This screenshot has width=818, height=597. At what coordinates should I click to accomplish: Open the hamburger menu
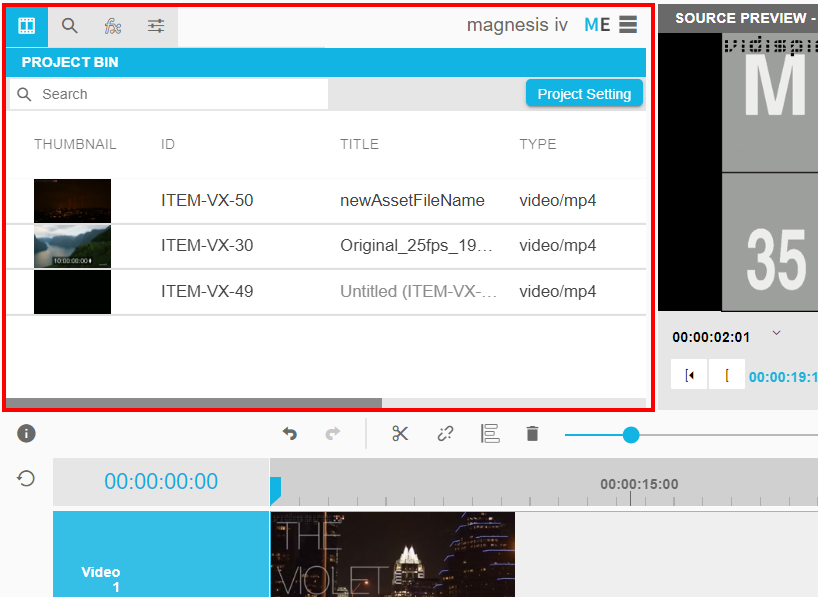(x=627, y=25)
